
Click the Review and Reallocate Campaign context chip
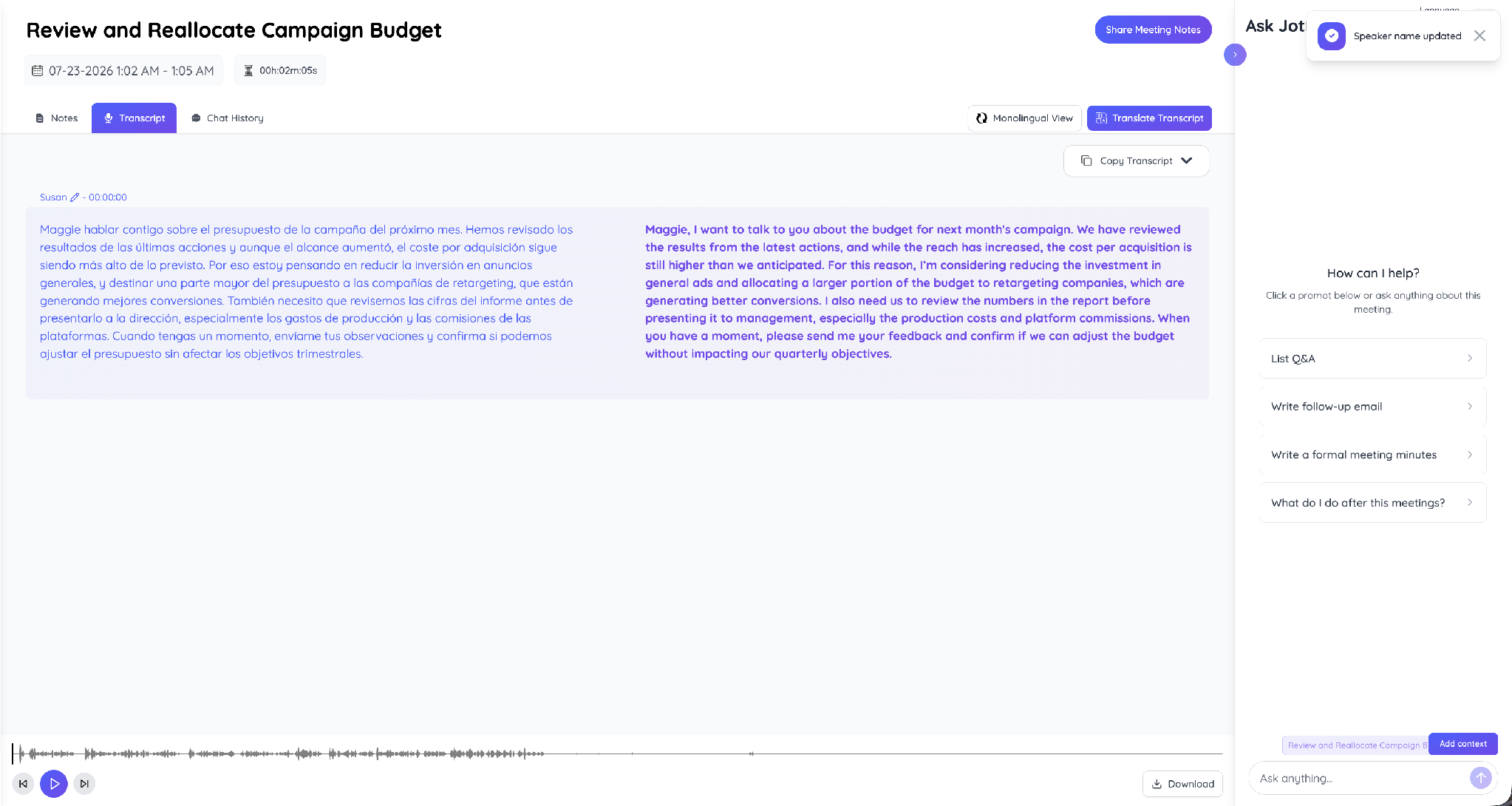[1356, 745]
